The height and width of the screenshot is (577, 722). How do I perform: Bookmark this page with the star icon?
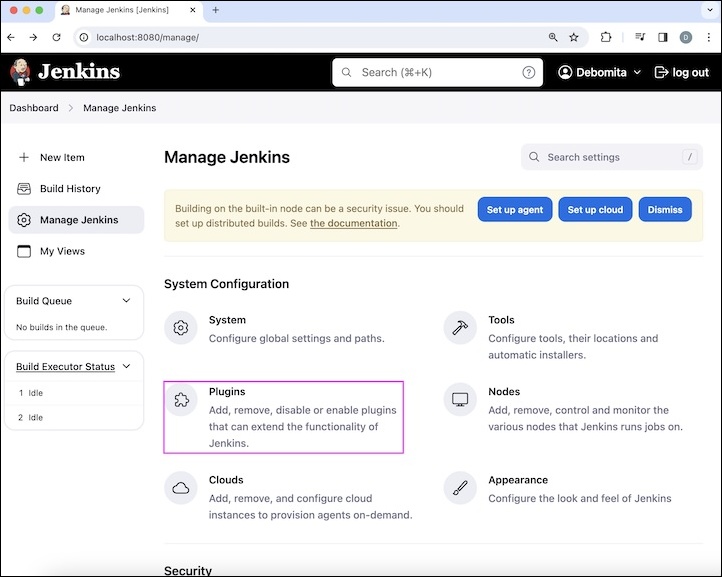574,37
